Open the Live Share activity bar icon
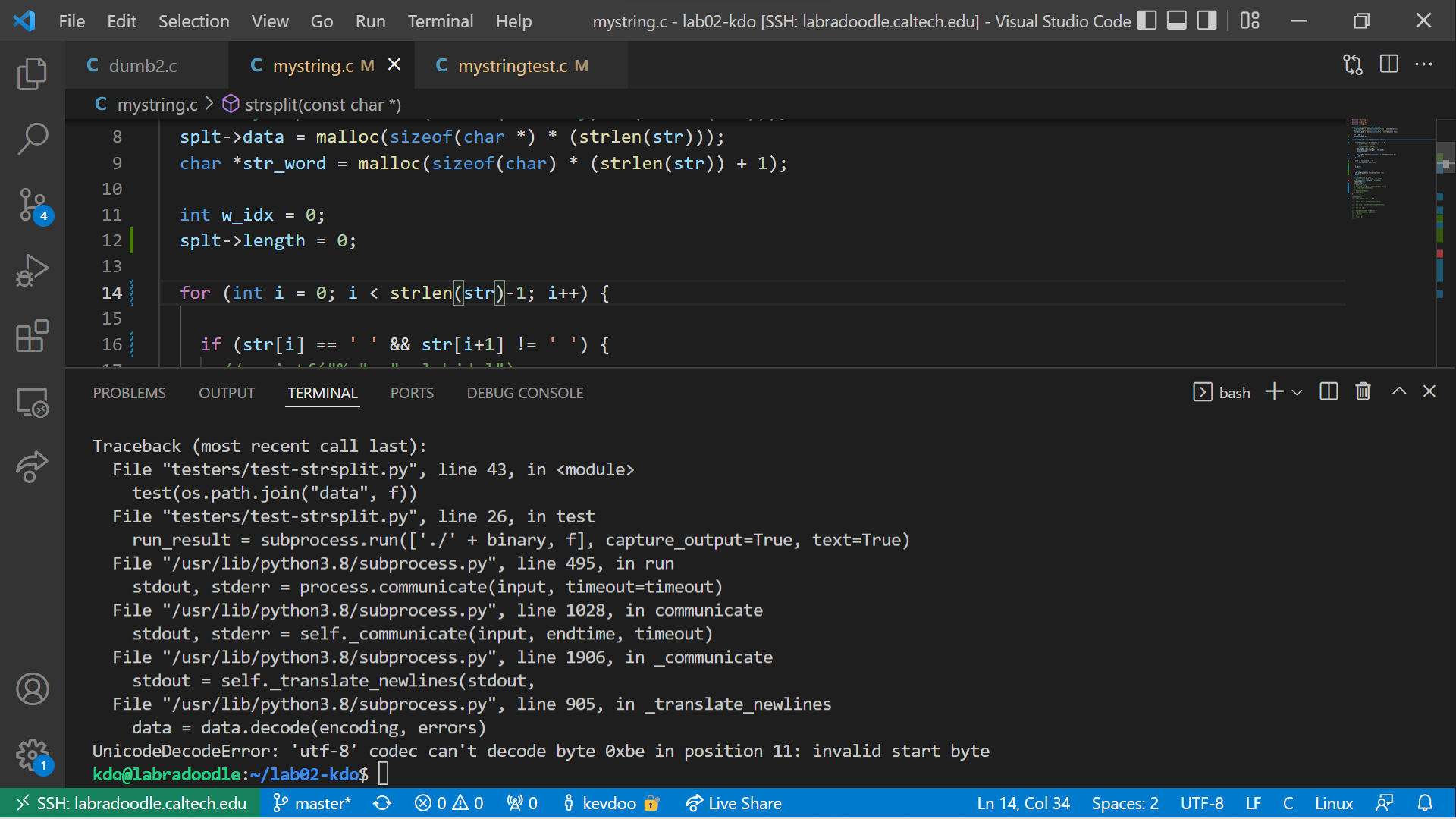This screenshot has width=1456, height=819. (x=32, y=466)
